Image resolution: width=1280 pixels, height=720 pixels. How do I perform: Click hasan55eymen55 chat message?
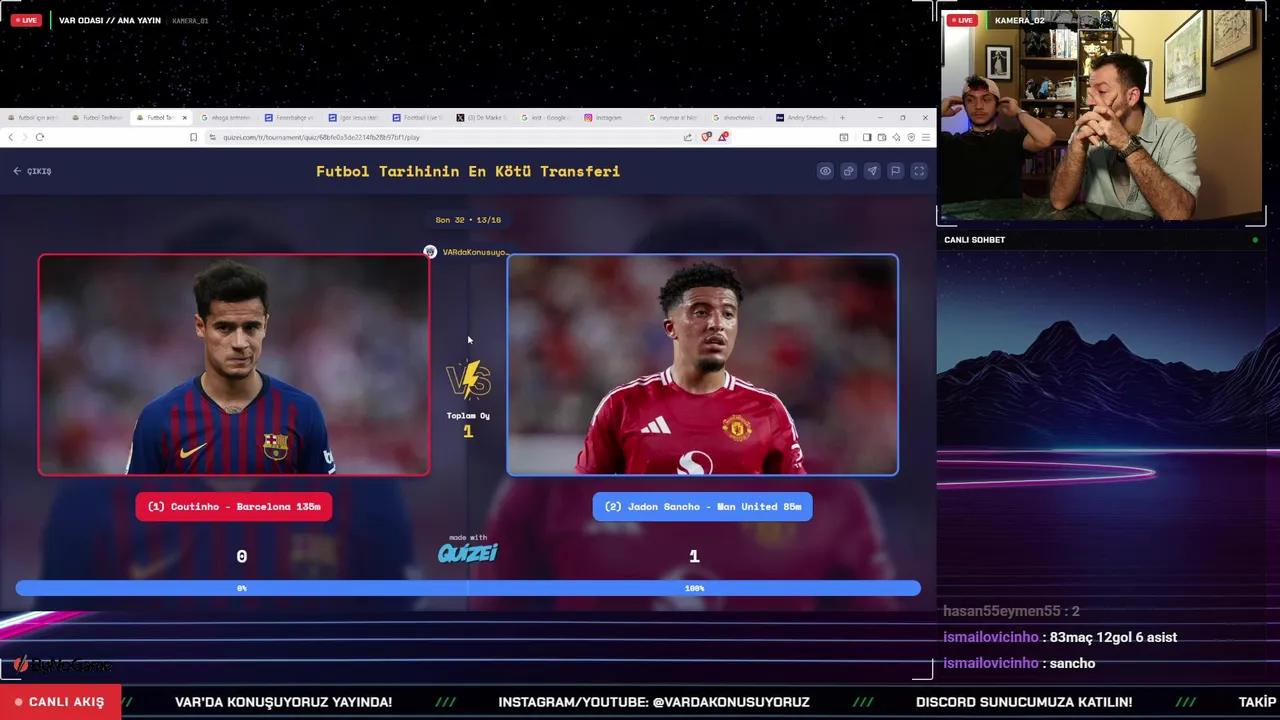coord(1011,611)
